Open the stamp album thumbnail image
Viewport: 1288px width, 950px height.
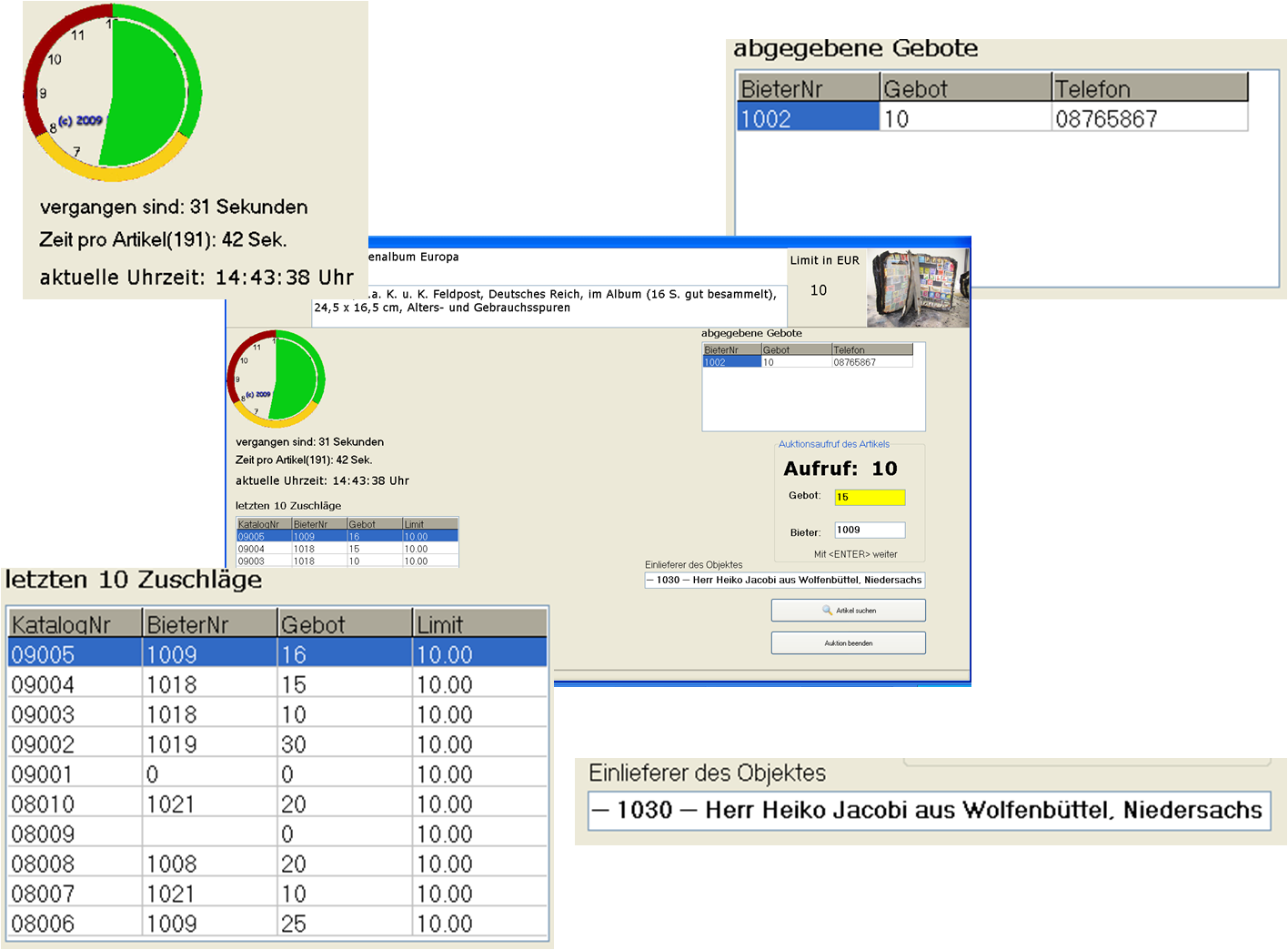917,288
